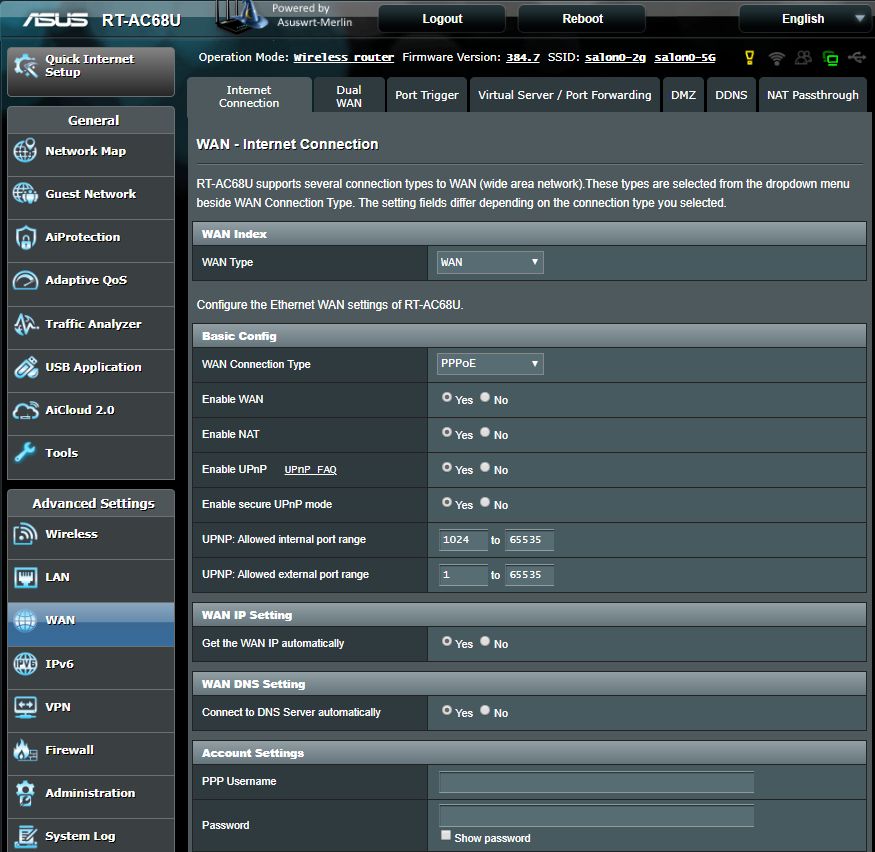Click the AiCloud 2.0 cloud icon
Screen dimensions: 875x852
[x=26, y=410]
